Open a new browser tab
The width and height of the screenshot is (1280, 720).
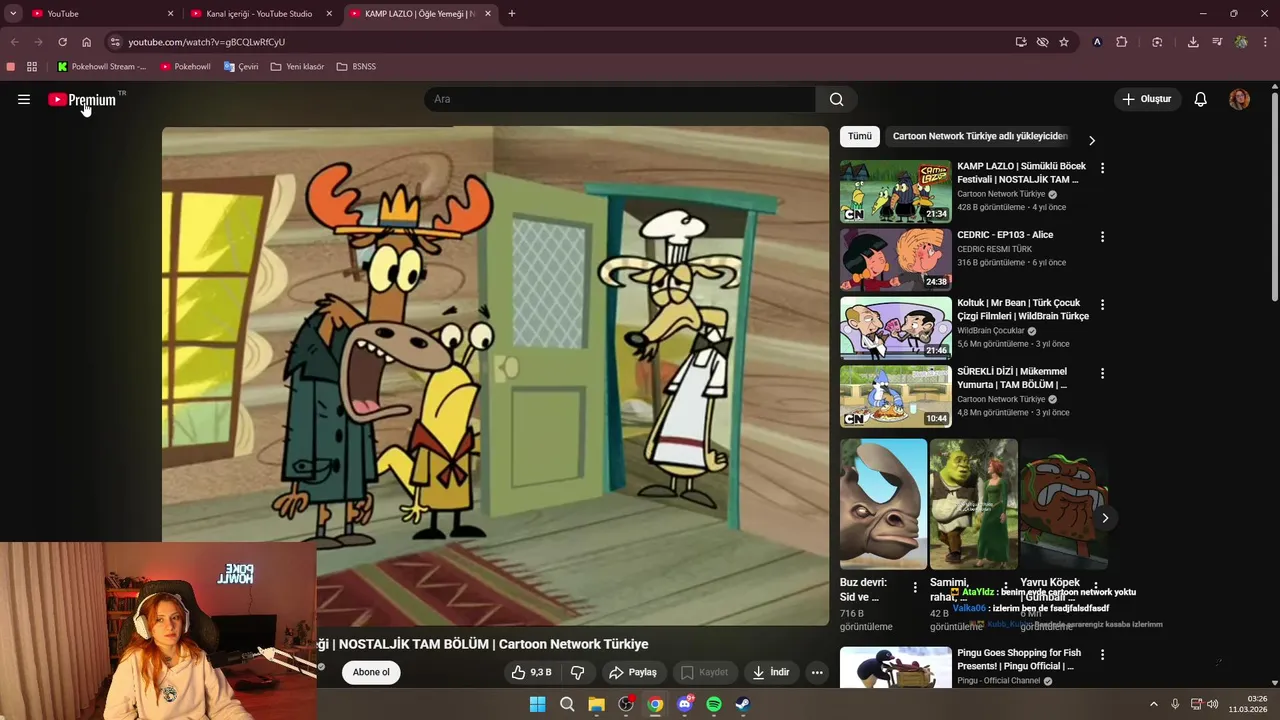(x=512, y=14)
